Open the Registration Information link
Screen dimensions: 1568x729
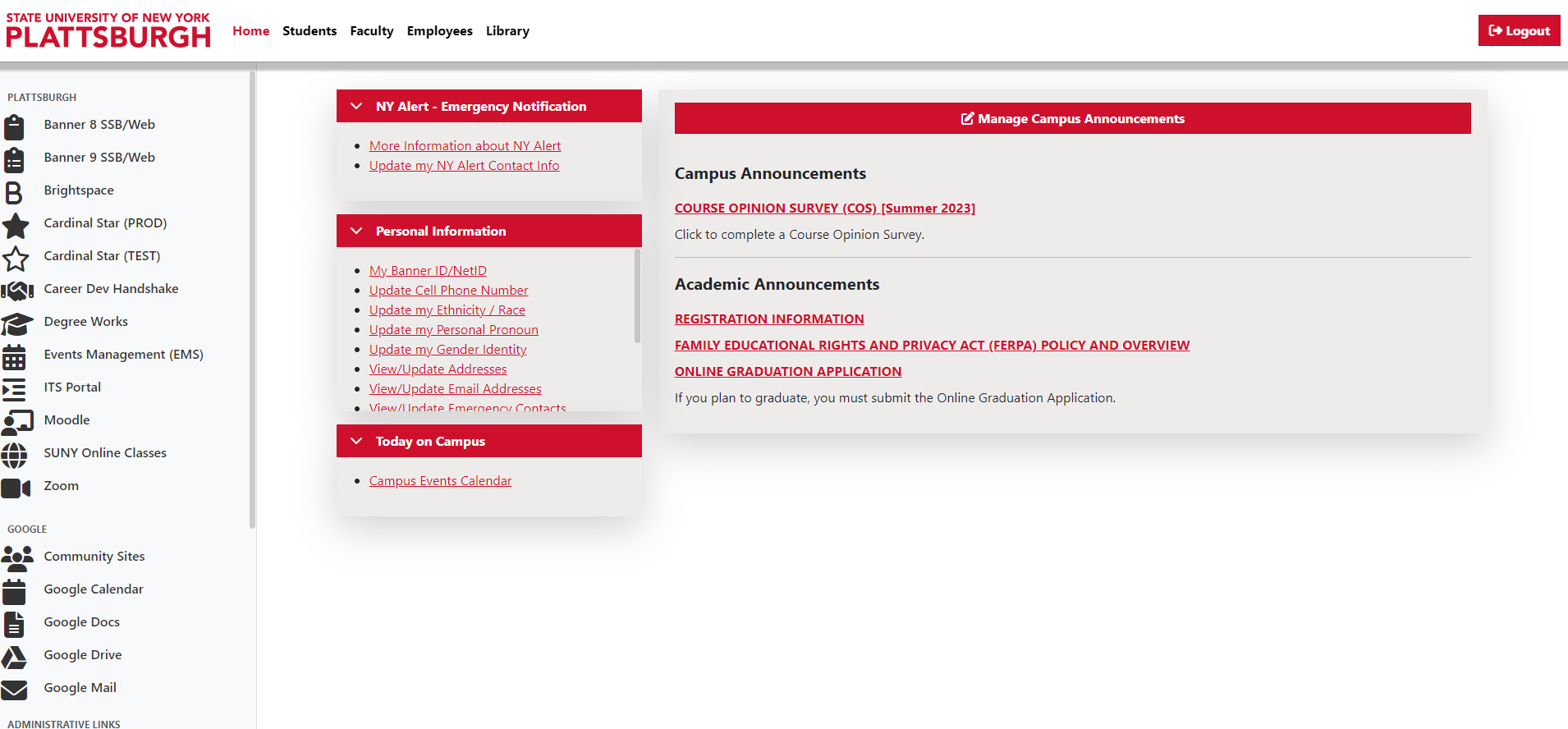(x=769, y=319)
